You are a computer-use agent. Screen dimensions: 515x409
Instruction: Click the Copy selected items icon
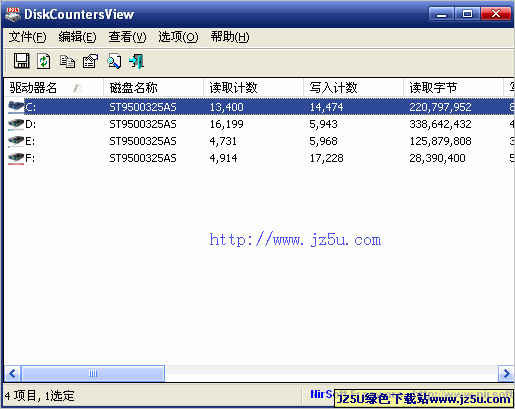point(67,62)
